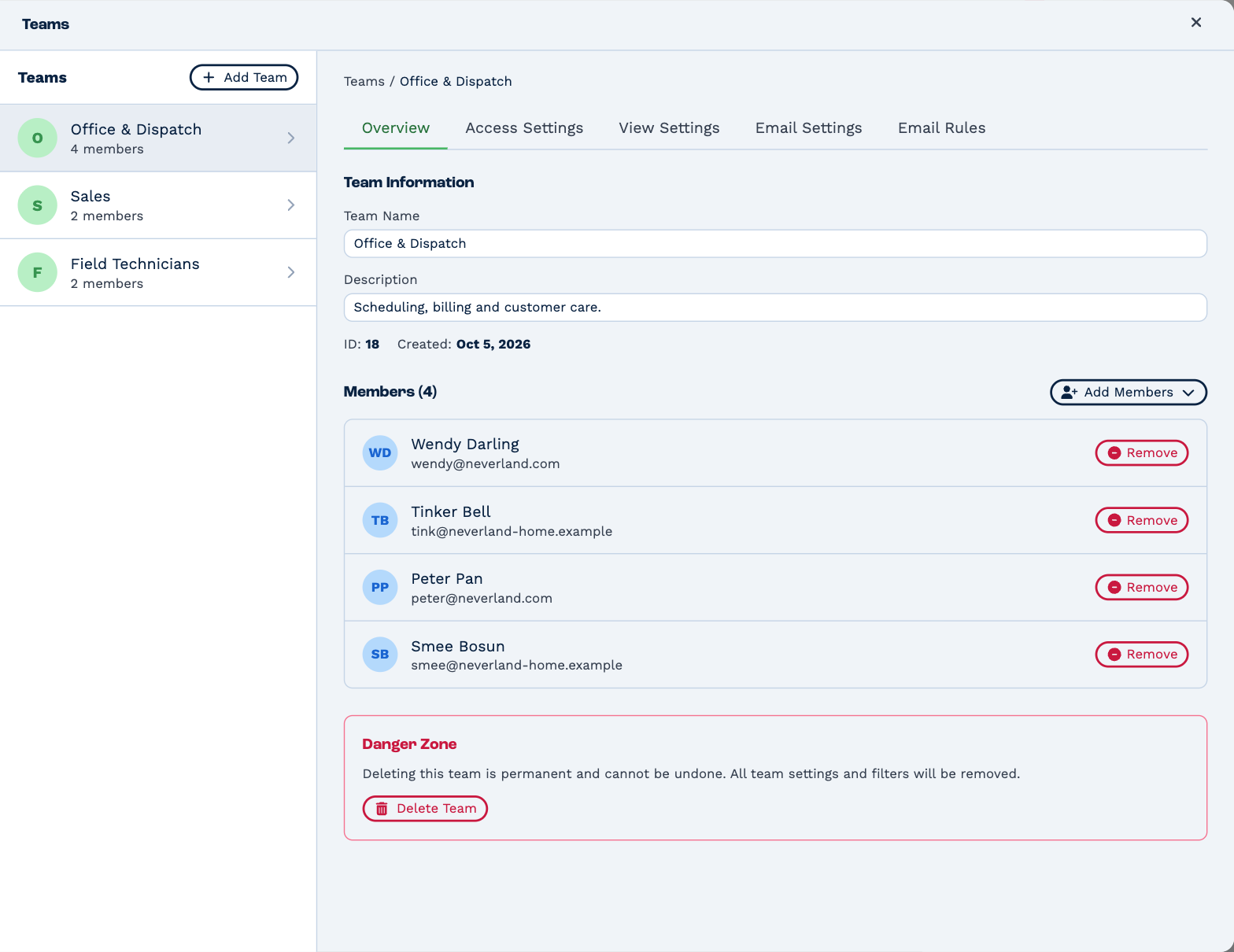Click the Danger Zone heading
This screenshot has width=1234, height=952.
409,744
